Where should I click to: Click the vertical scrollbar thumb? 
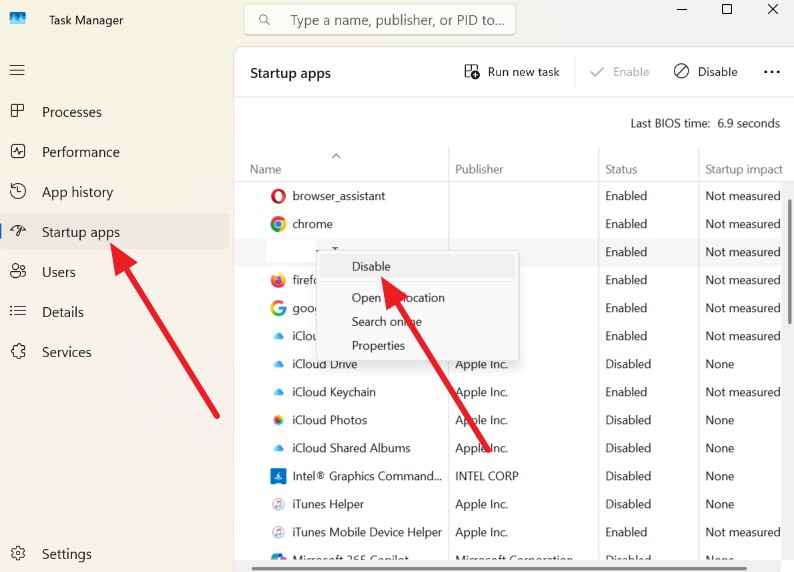click(789, 261)
